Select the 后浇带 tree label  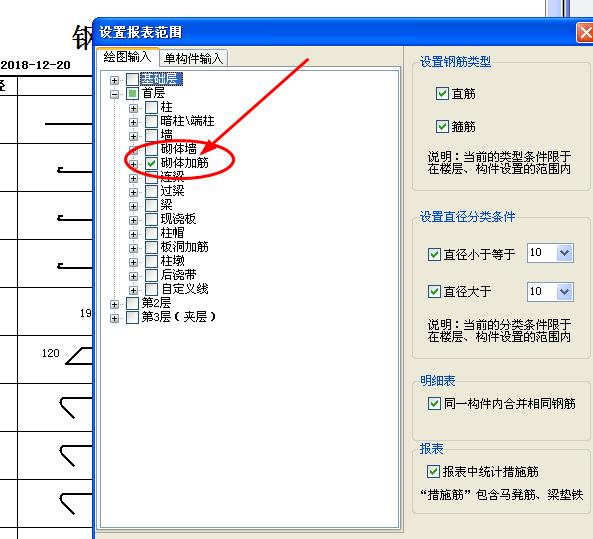click(x=179, y=275)
